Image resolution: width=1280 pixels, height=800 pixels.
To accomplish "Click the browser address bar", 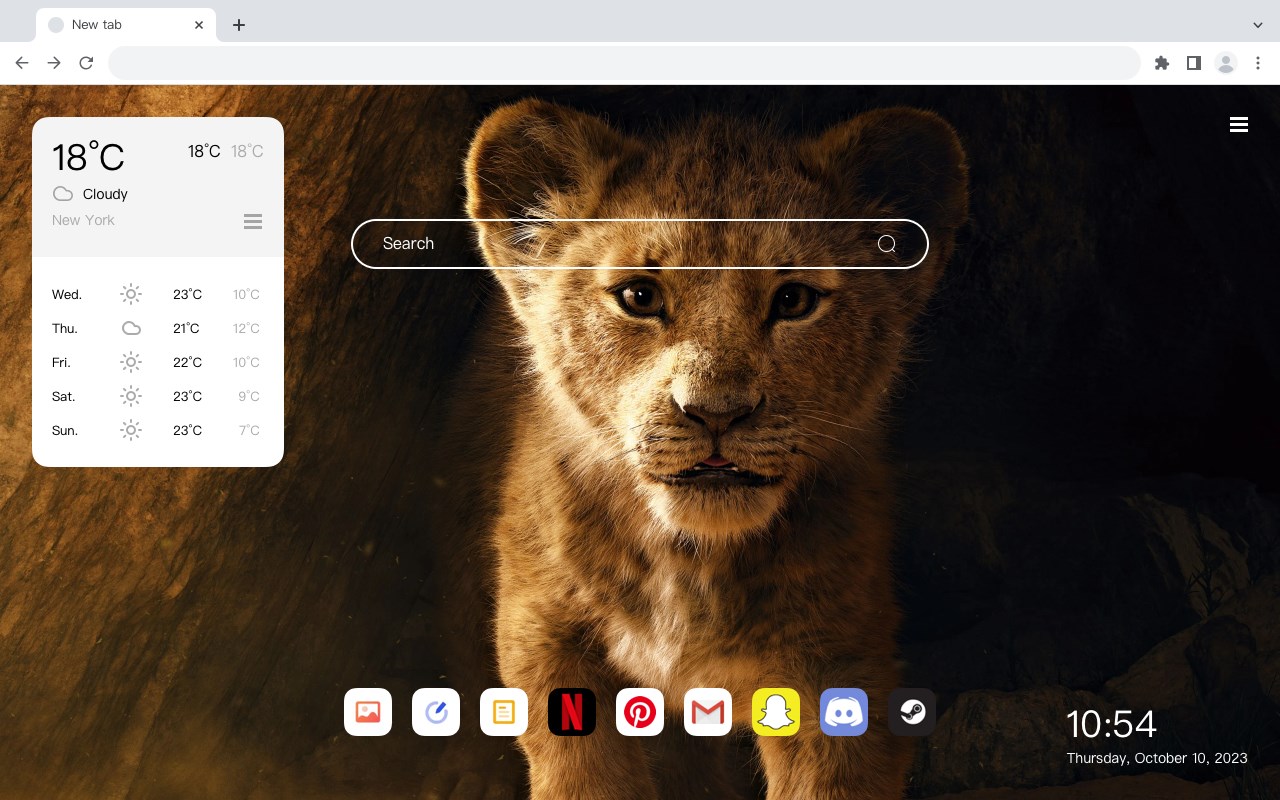I will pyautogui.click(x=624, y=63).
